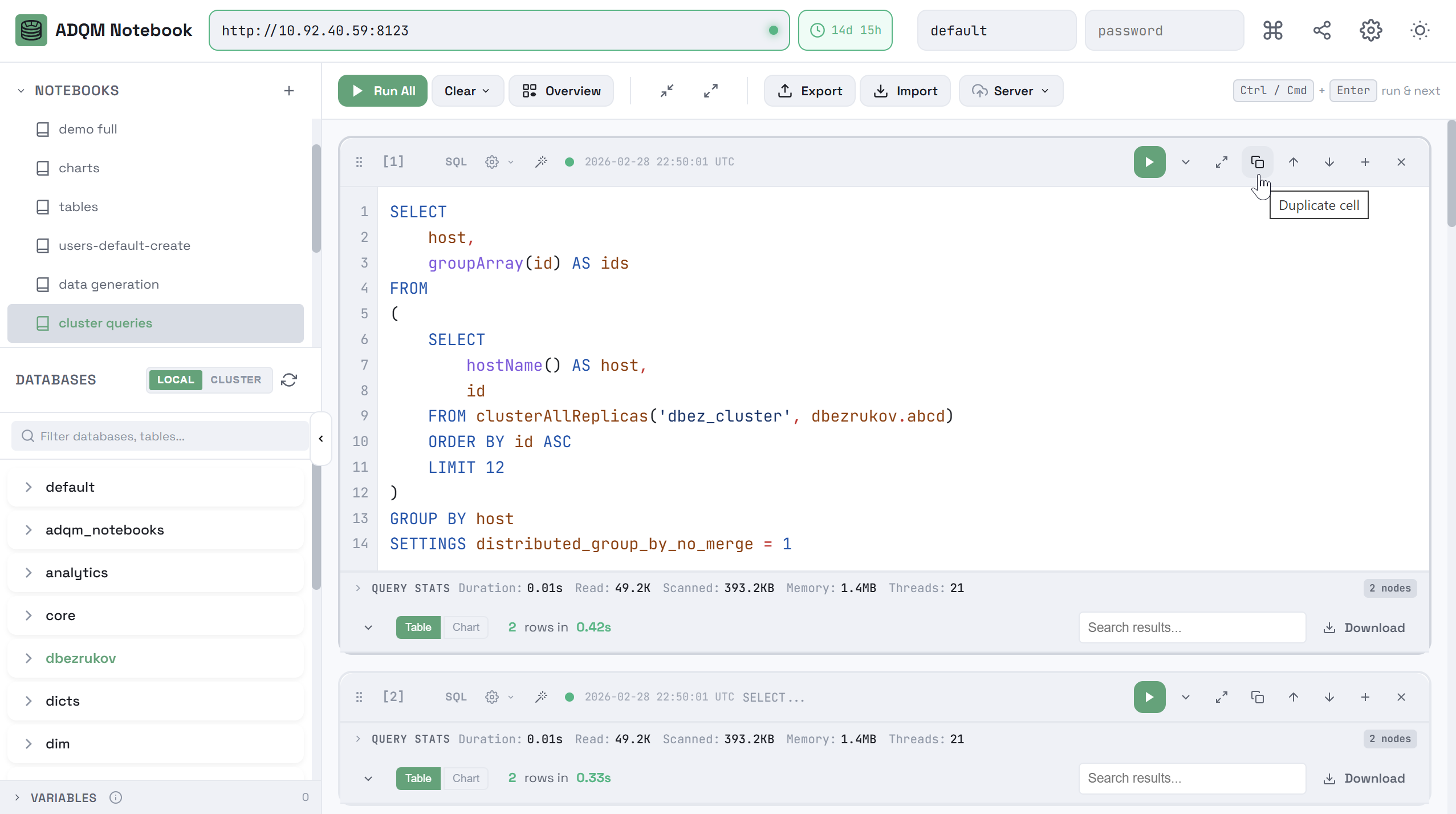1456x814 pixels.
Task: Open the data generation notebook
Action: point(155,285)
